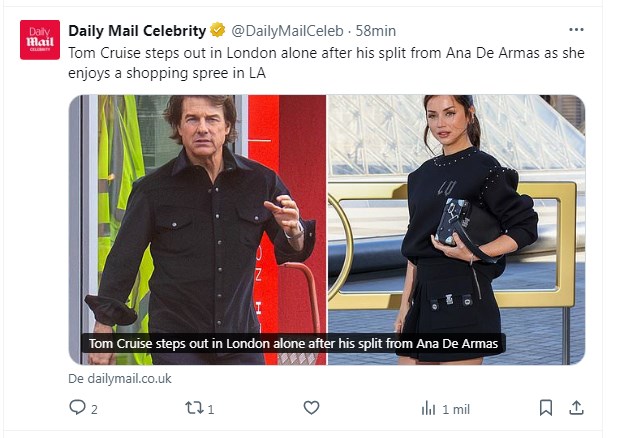Viewport: 620px width, 438px height.
Task: Click the article caption overlay on the image
Action: (294, 343)
